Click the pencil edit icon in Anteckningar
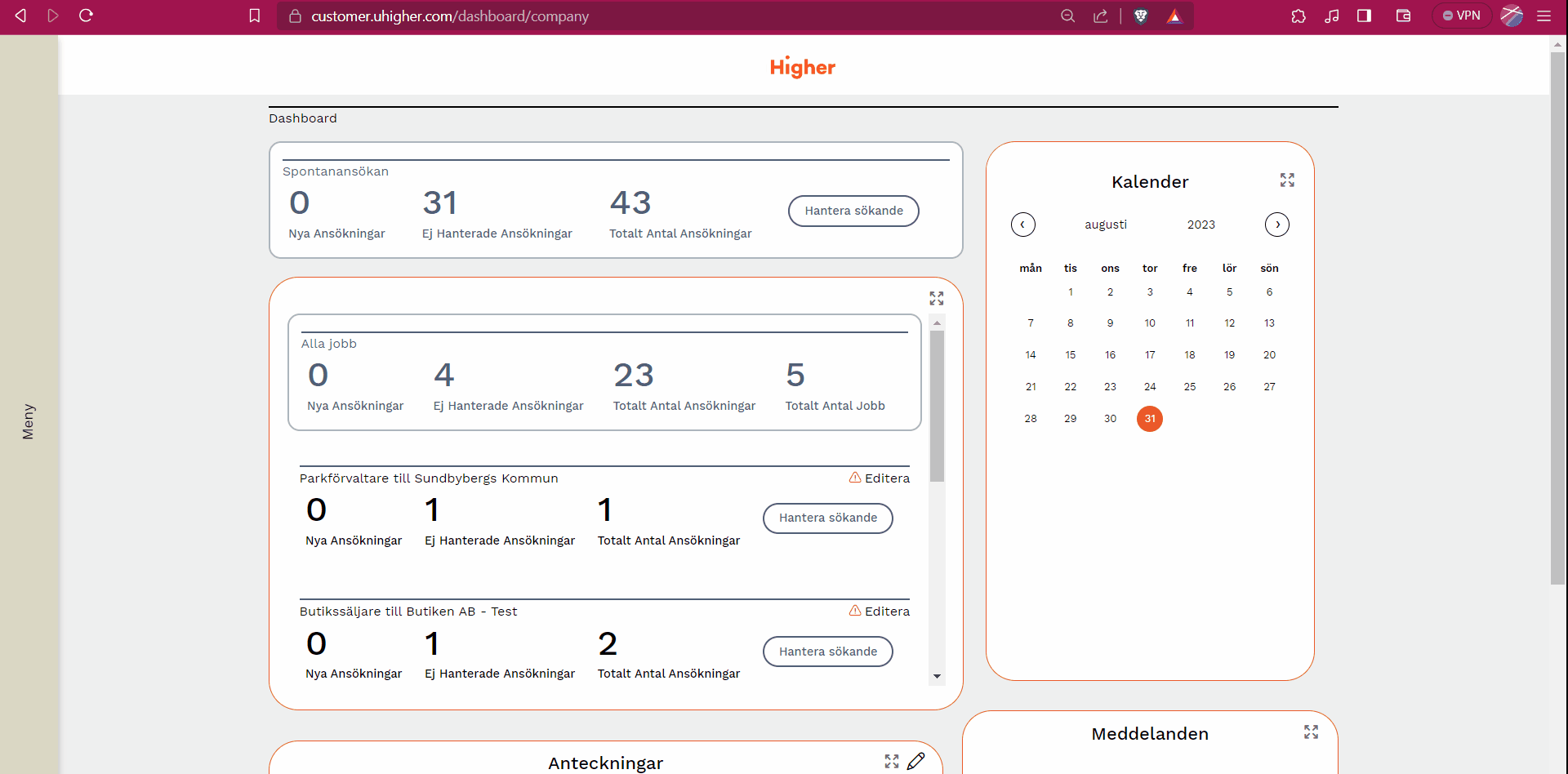 916,761
